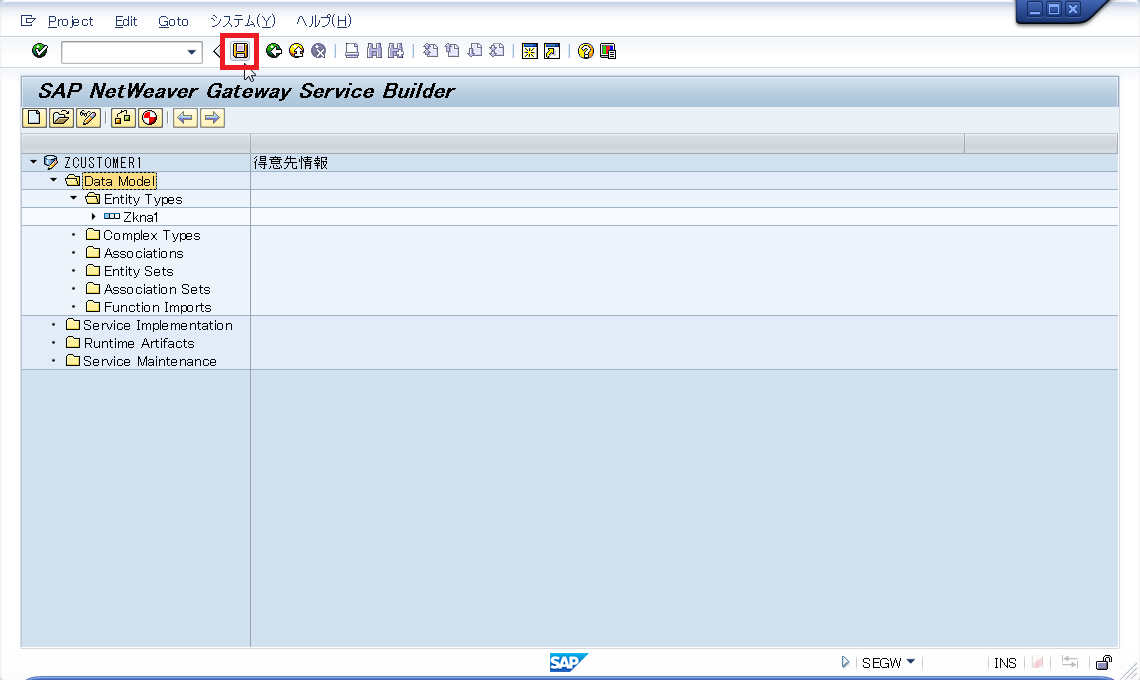Click the Find binoculars icon
The height and width of the screenshot is (680, 1140).
click(x=374, y=51)
